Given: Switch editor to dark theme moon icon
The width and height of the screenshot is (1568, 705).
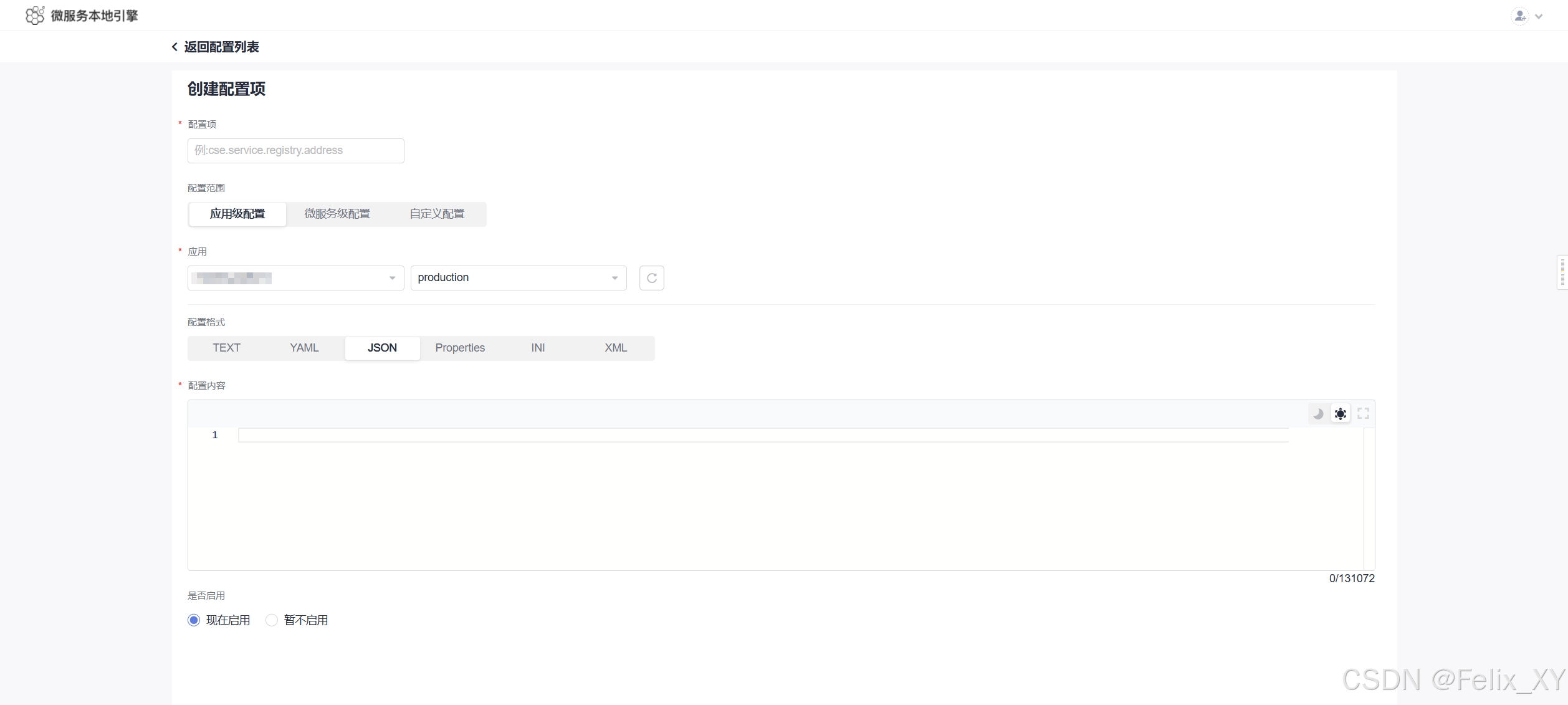Looking at the screenshot, I should coord(1317,414).
